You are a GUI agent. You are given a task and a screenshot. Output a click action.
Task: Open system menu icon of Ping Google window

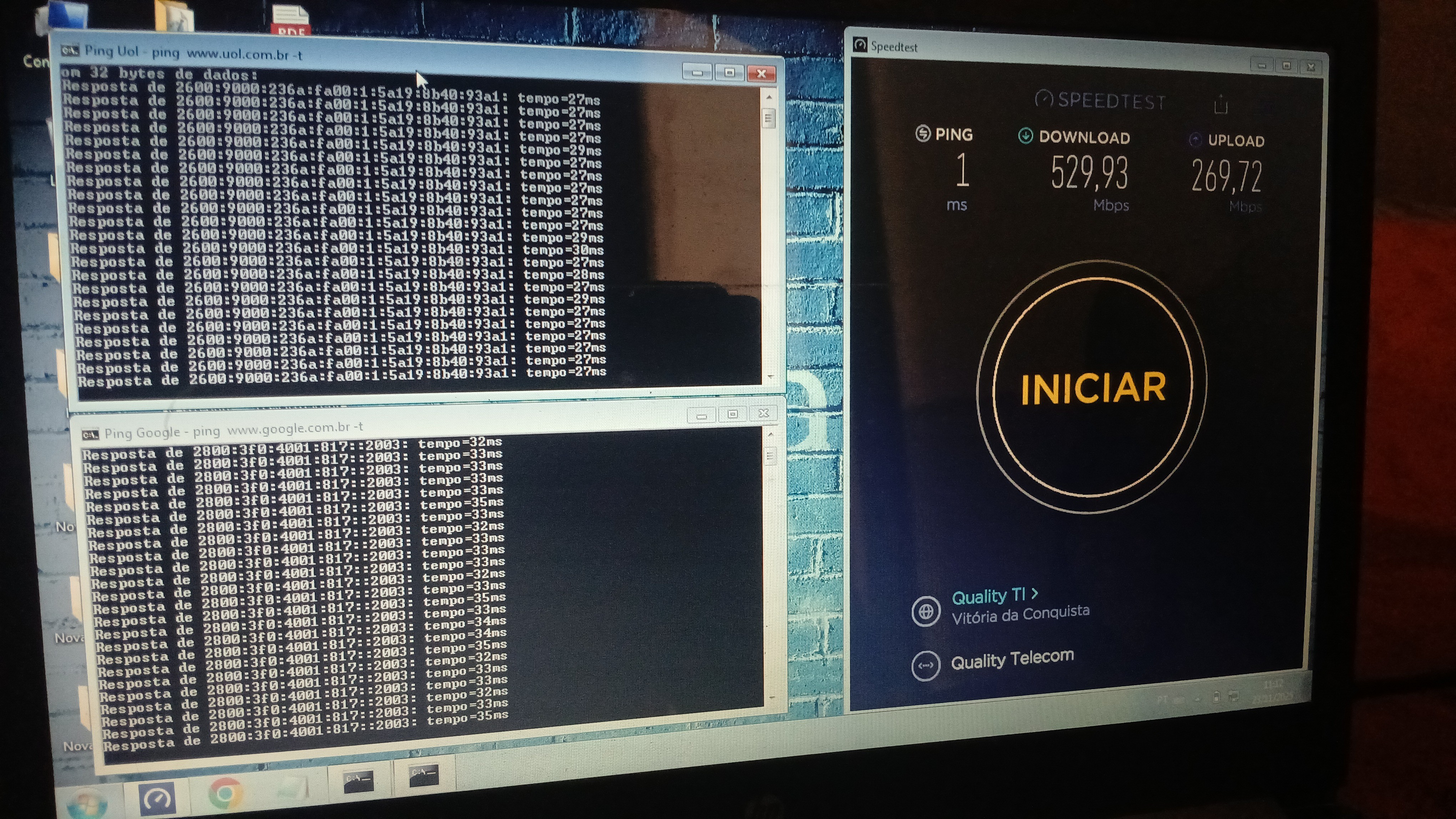point(90,434)
